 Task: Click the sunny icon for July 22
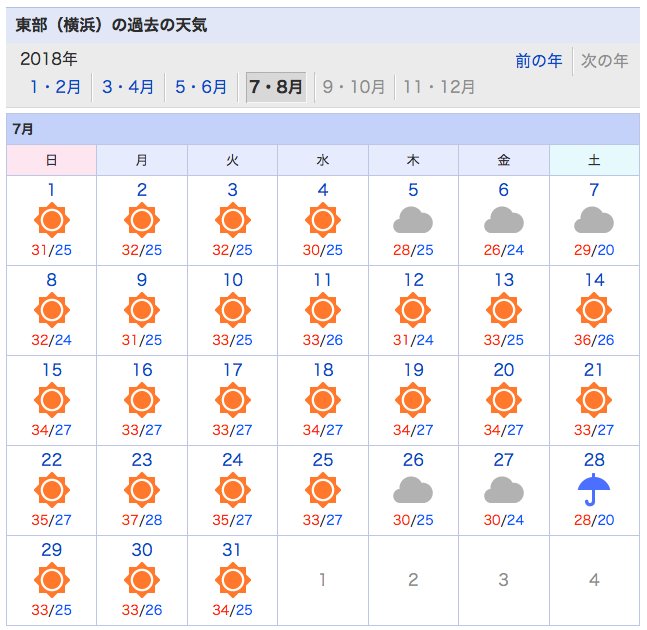click(52, 490)
